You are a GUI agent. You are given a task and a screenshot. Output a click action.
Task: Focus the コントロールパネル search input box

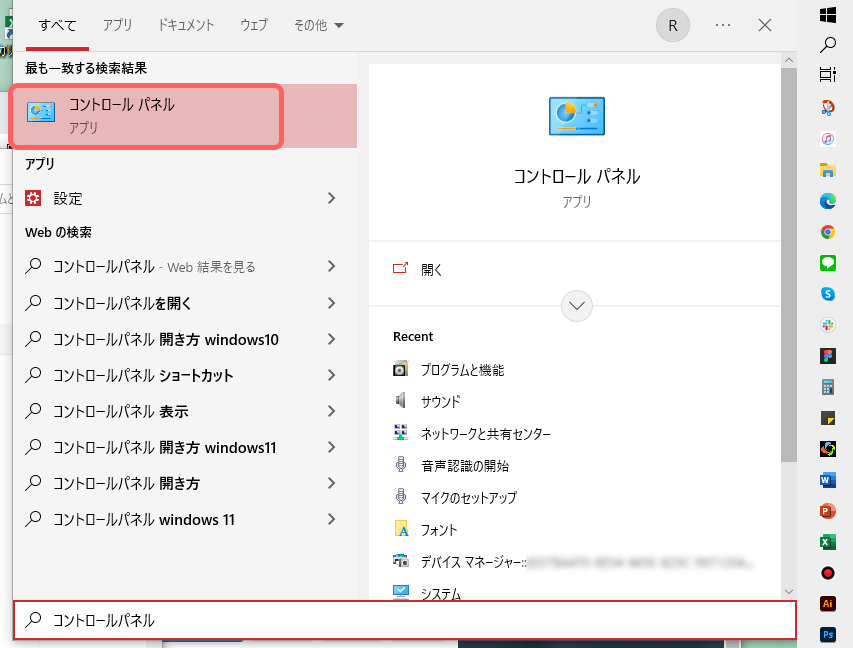pos(405,620)
